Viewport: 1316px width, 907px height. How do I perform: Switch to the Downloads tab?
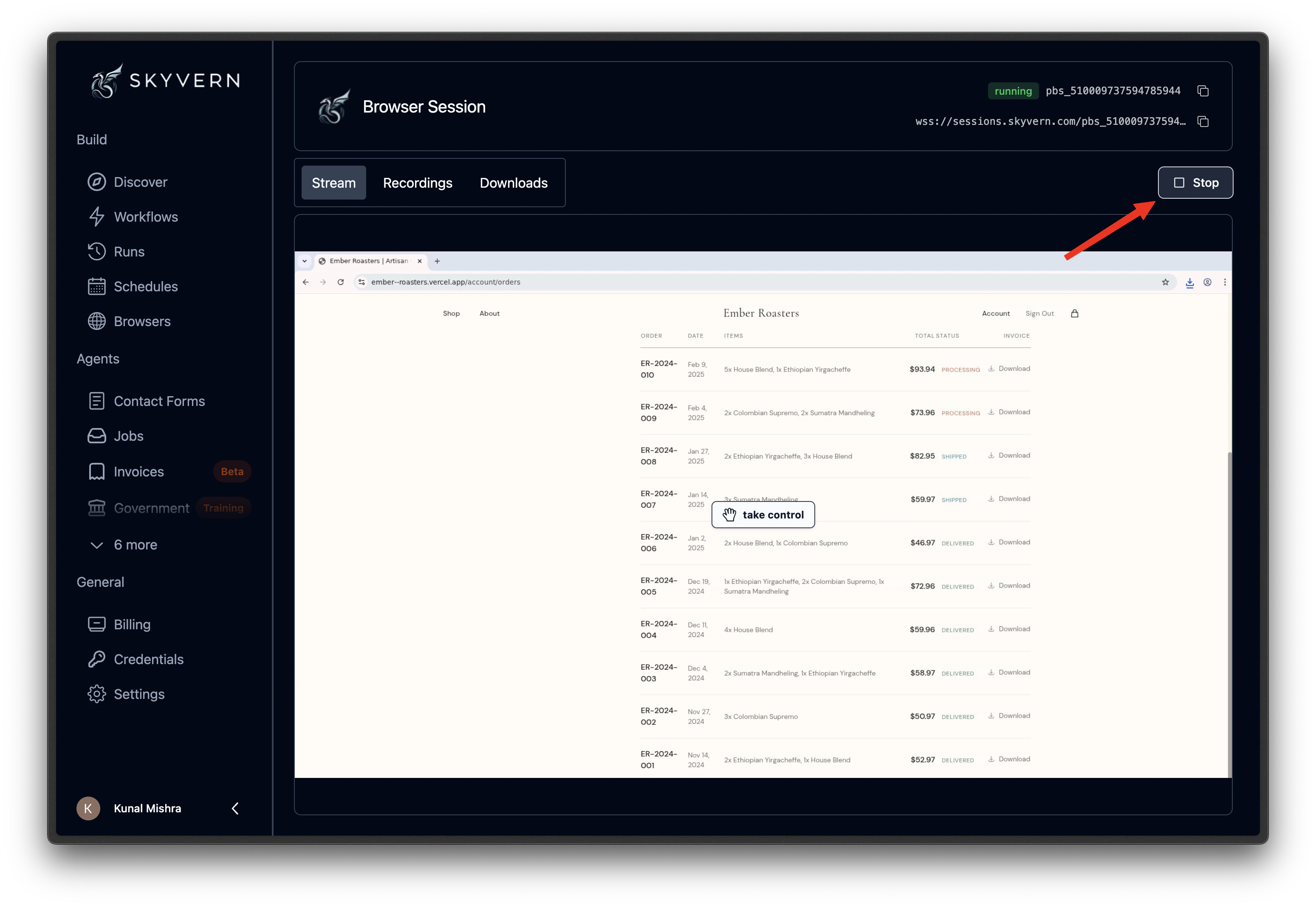[513, 183]
